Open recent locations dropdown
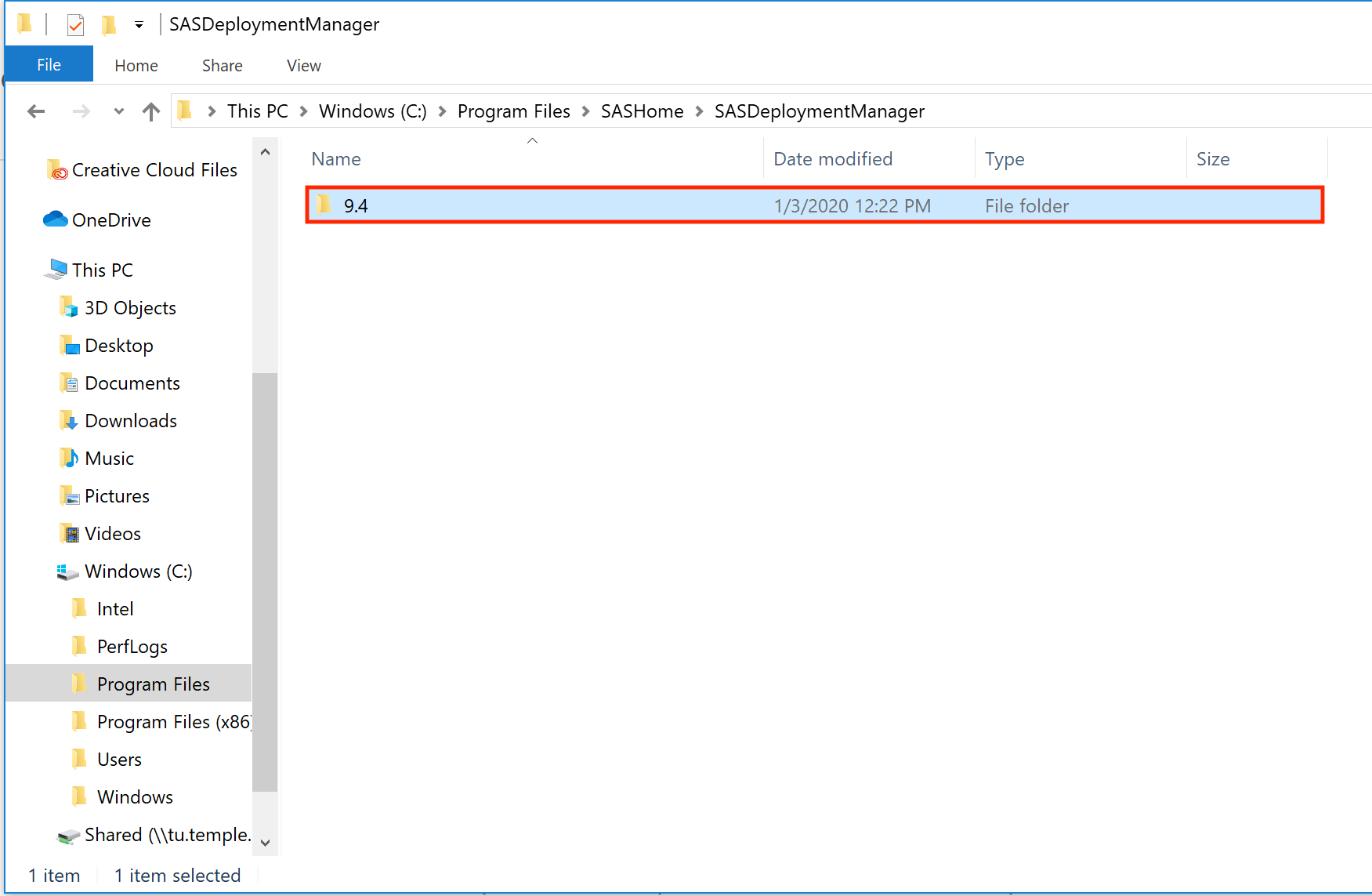 [x=119, y=111]
